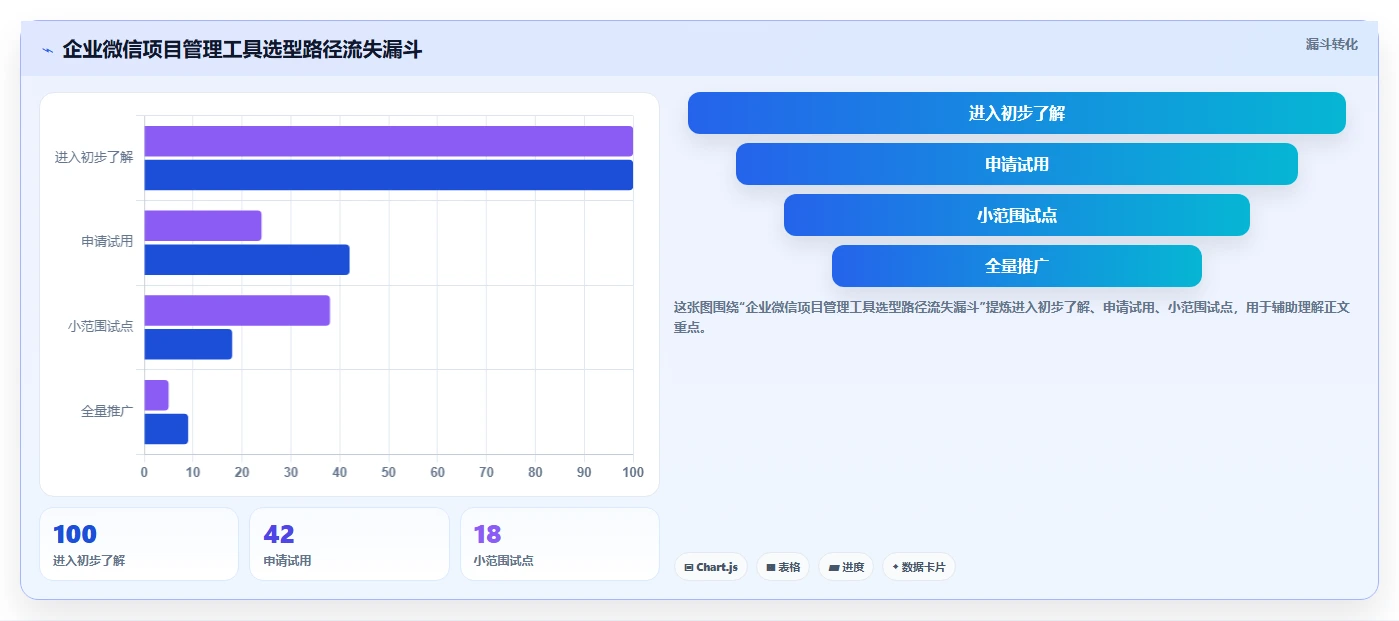Click the 全量推广 funnel stage bar

tap(1016, 266)
